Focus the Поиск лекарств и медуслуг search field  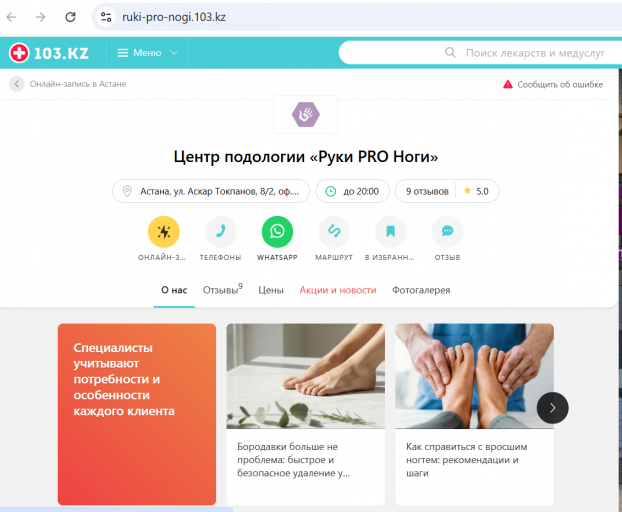pyautogui.click(x=480, y=53)
